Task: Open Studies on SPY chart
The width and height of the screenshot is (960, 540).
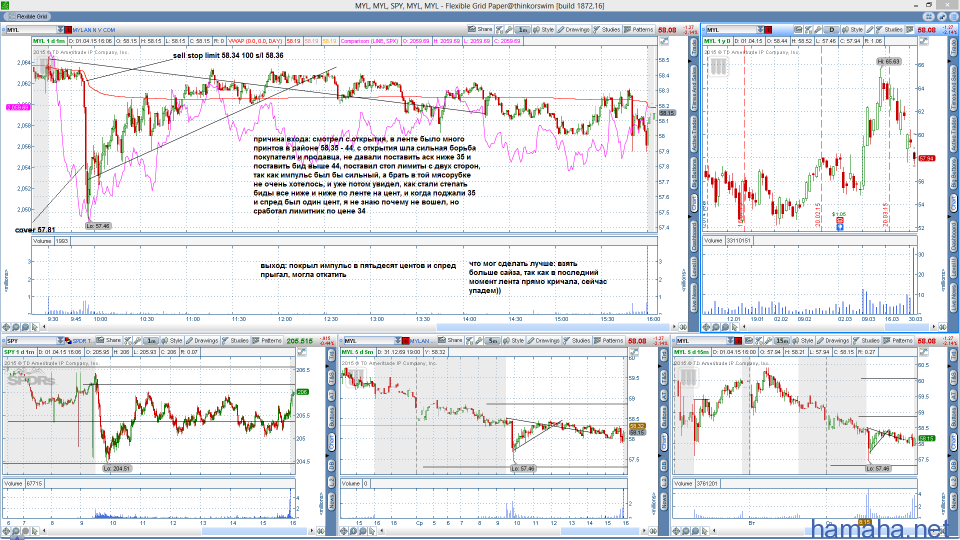Action: coord(235,340)
